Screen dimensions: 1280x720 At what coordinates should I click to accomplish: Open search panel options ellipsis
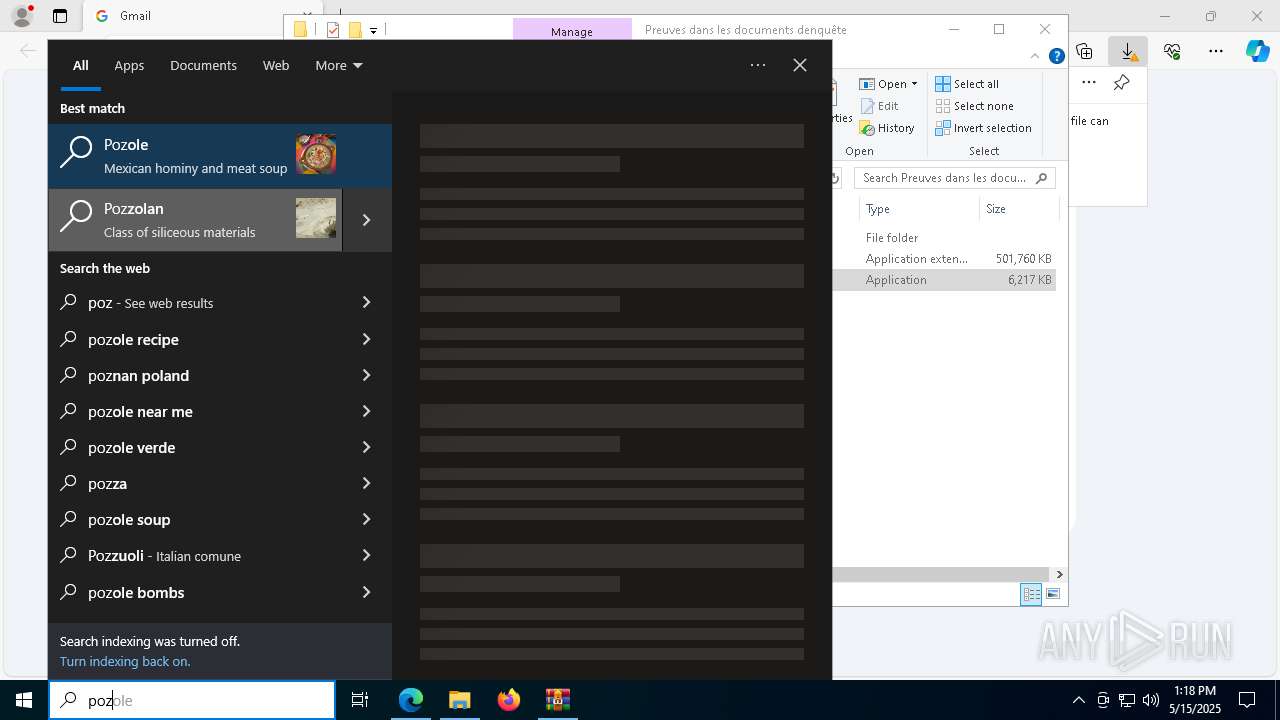click(x=758, y=65)
